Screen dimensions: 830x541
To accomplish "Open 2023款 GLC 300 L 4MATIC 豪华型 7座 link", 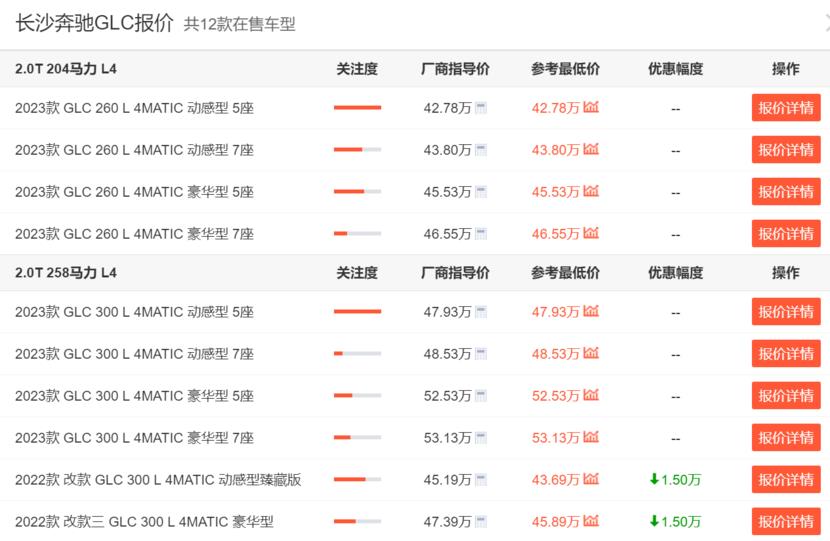I will (x=134, y=438).
